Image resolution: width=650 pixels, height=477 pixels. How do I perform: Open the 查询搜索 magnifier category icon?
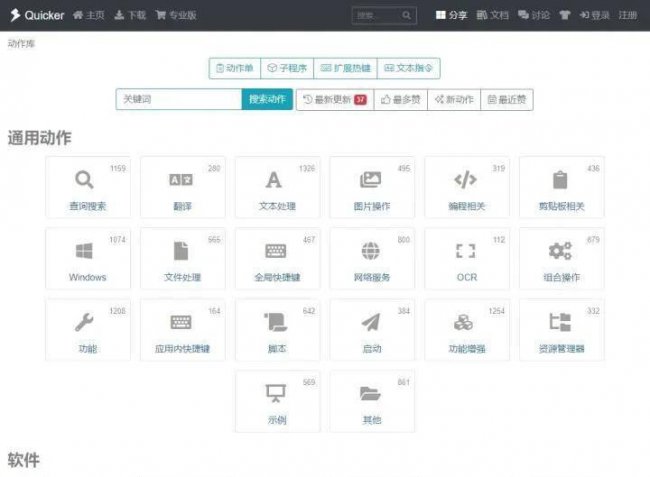(84, 180)
